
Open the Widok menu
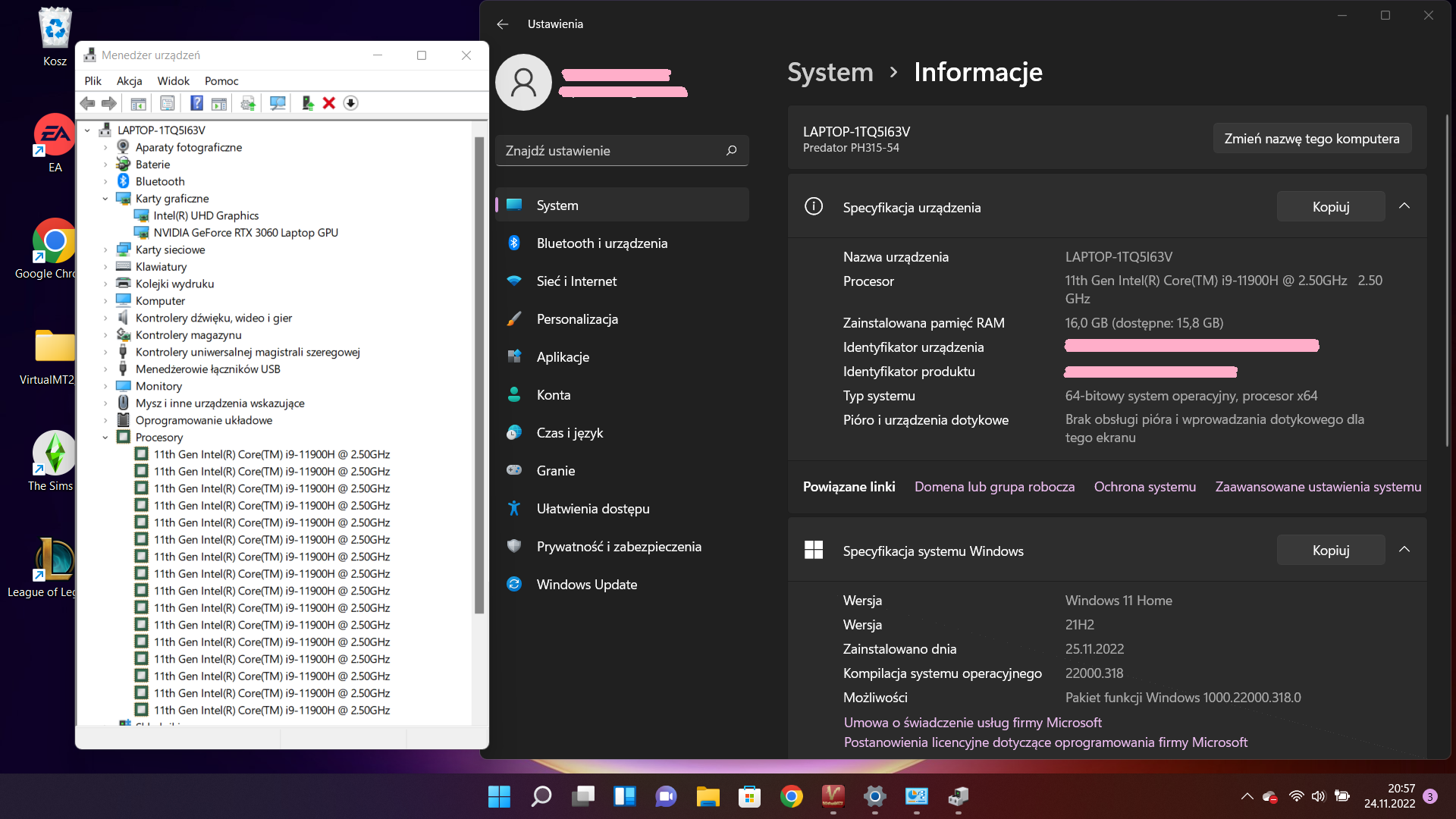[x=173, y=81]
